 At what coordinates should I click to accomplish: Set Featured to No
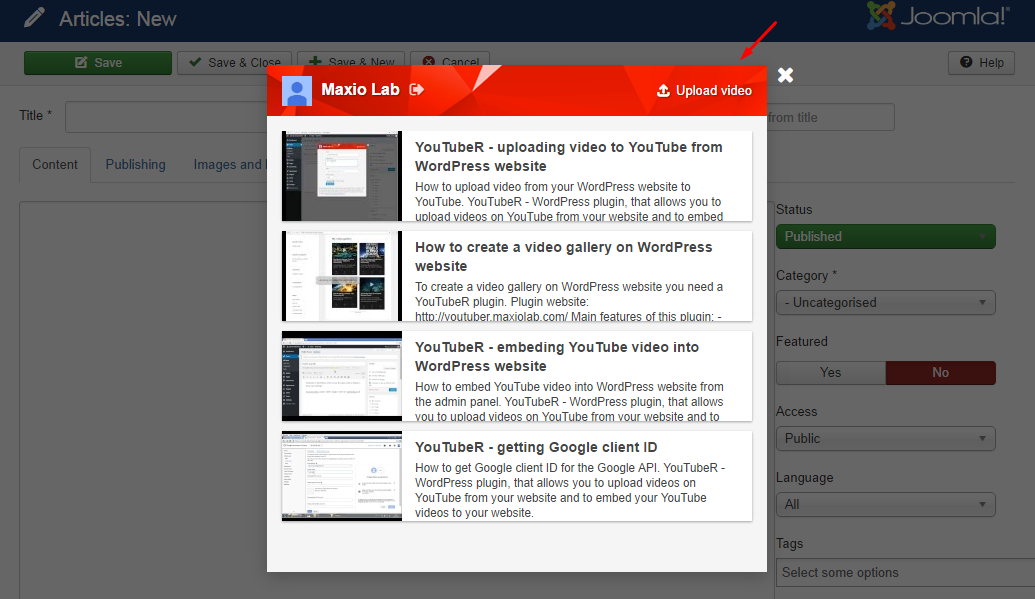point(940,373)
